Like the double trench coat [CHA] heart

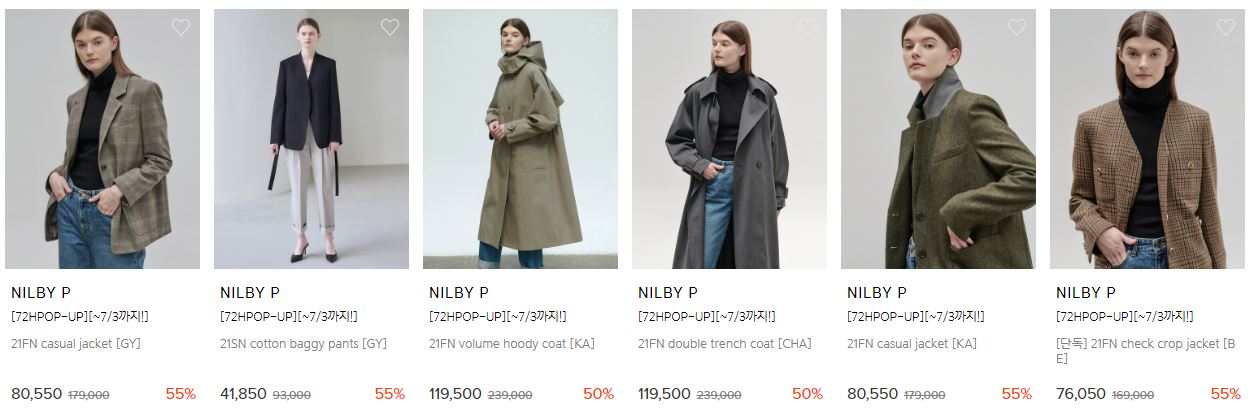[808, 28]
